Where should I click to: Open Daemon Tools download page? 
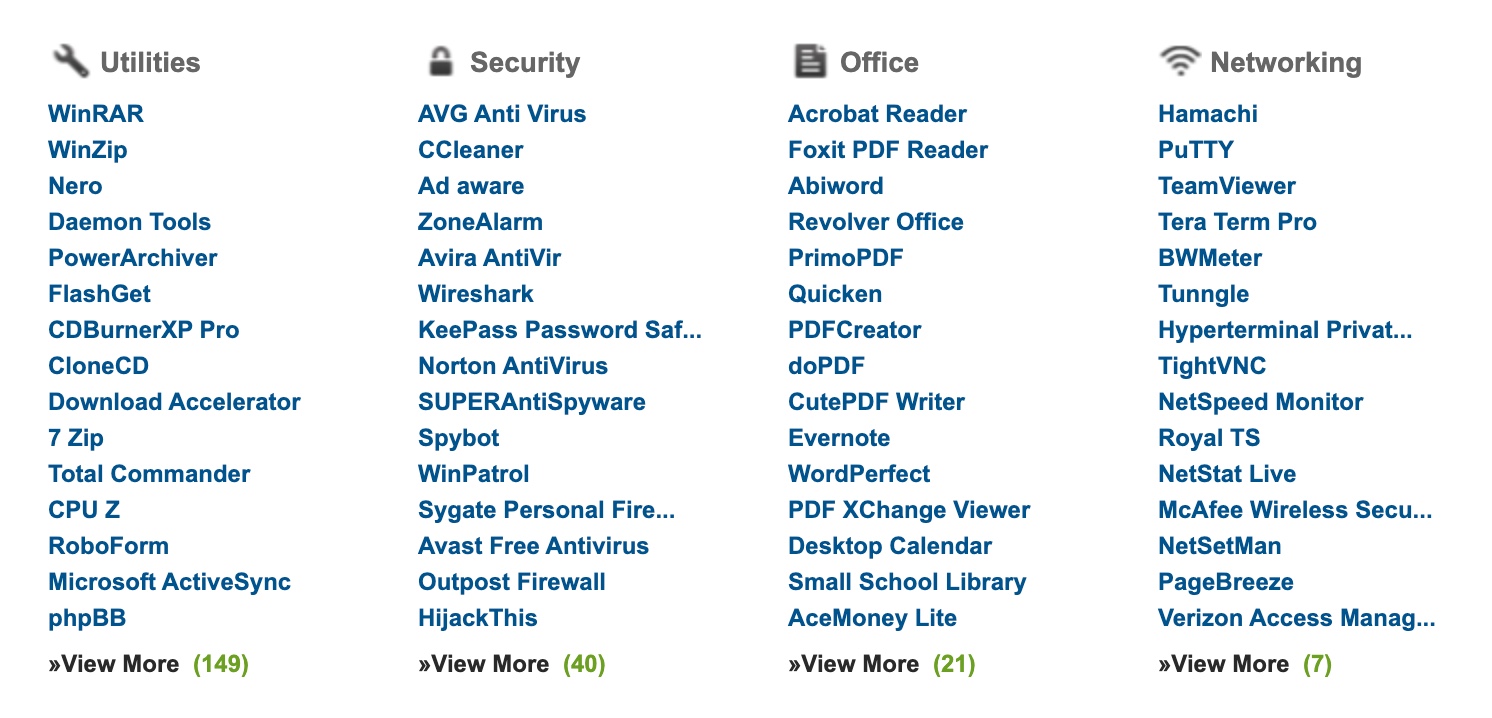click(129, 222)
